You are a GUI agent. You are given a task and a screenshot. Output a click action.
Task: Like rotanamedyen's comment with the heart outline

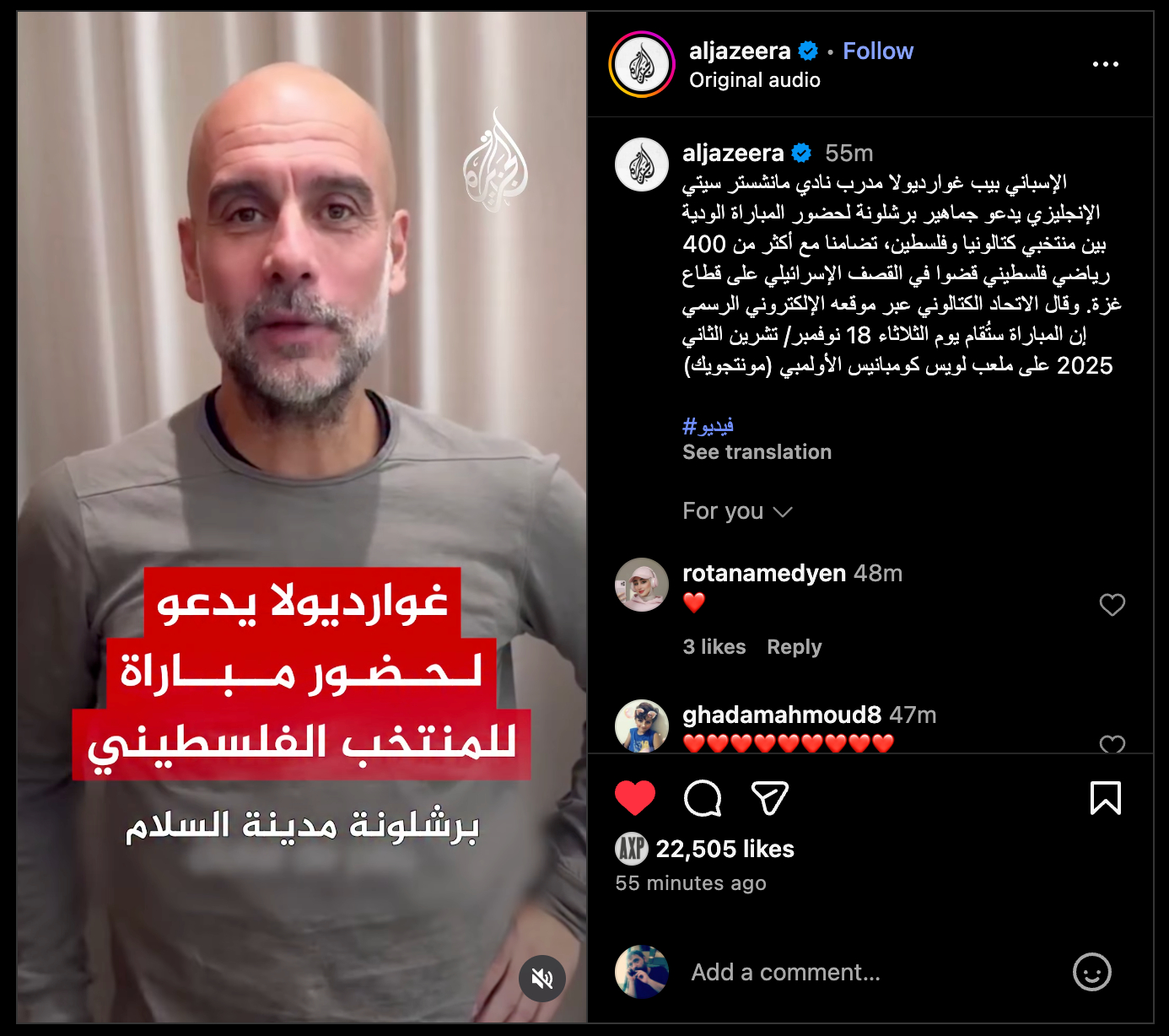pyautogui.click(x=1112, y=604)
